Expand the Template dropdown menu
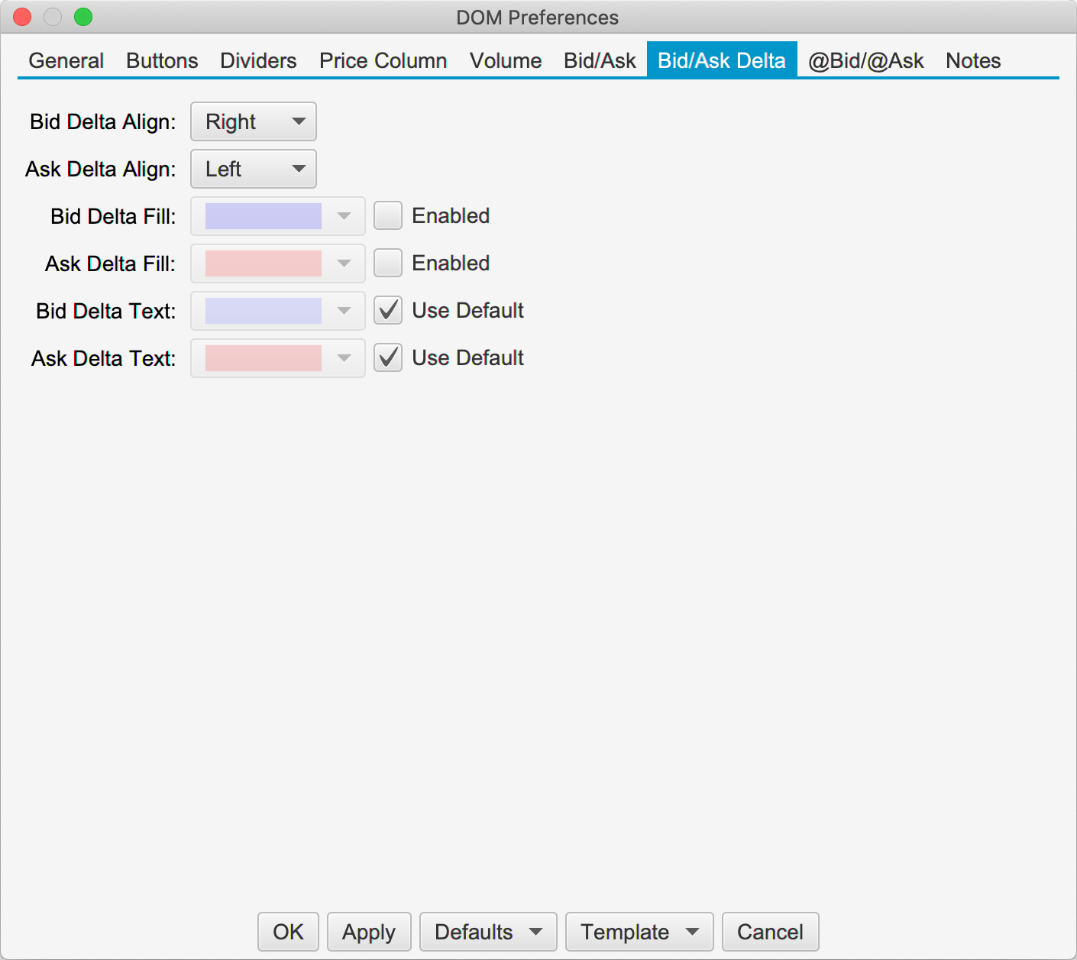This screenshot has width=1077, height=960. [x=639, y=932]
